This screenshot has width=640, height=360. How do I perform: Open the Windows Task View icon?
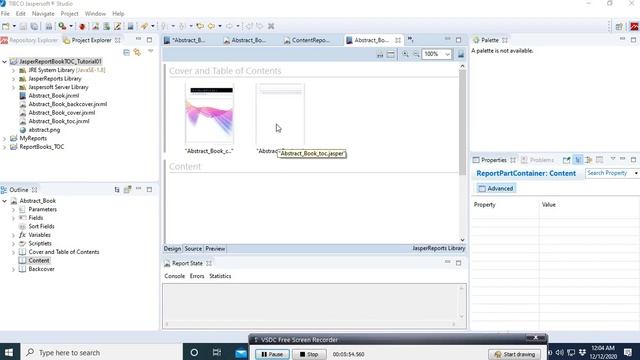tap(217, 352)
